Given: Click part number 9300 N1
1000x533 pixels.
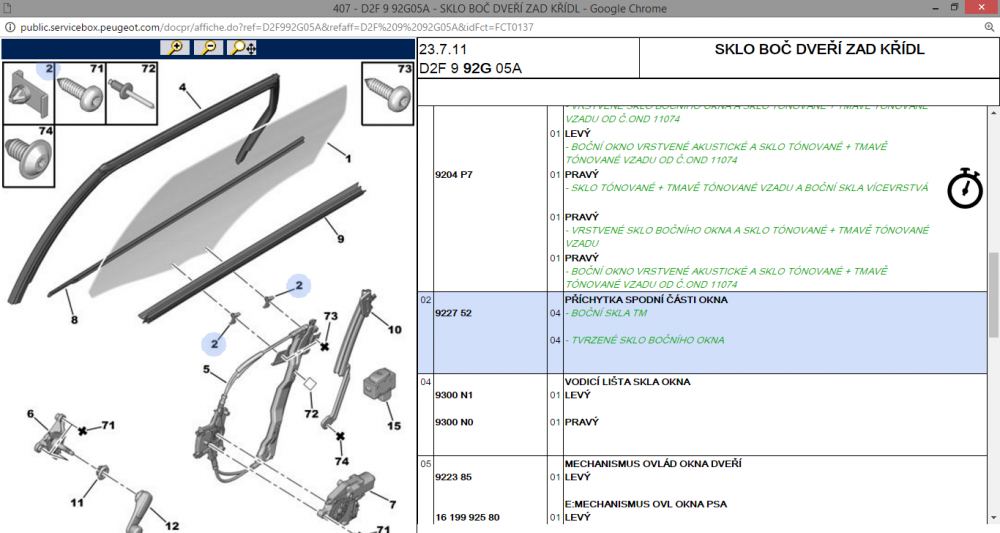Looking at the screenshot, I should point(453,395).
